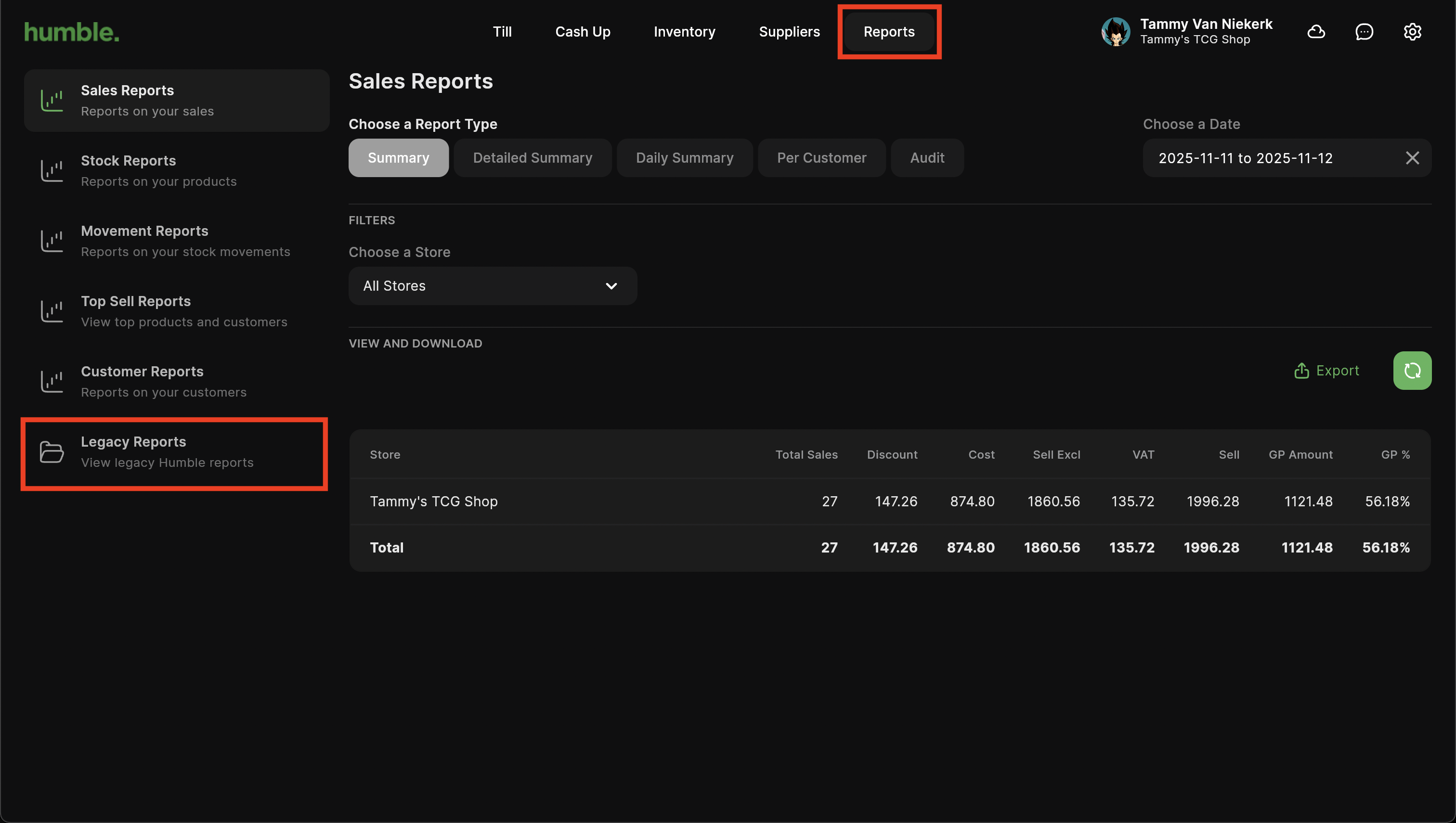The width and height of the screenshot is (1456, 823).
Task: Open the settings gear icon
Action: 1412,32
